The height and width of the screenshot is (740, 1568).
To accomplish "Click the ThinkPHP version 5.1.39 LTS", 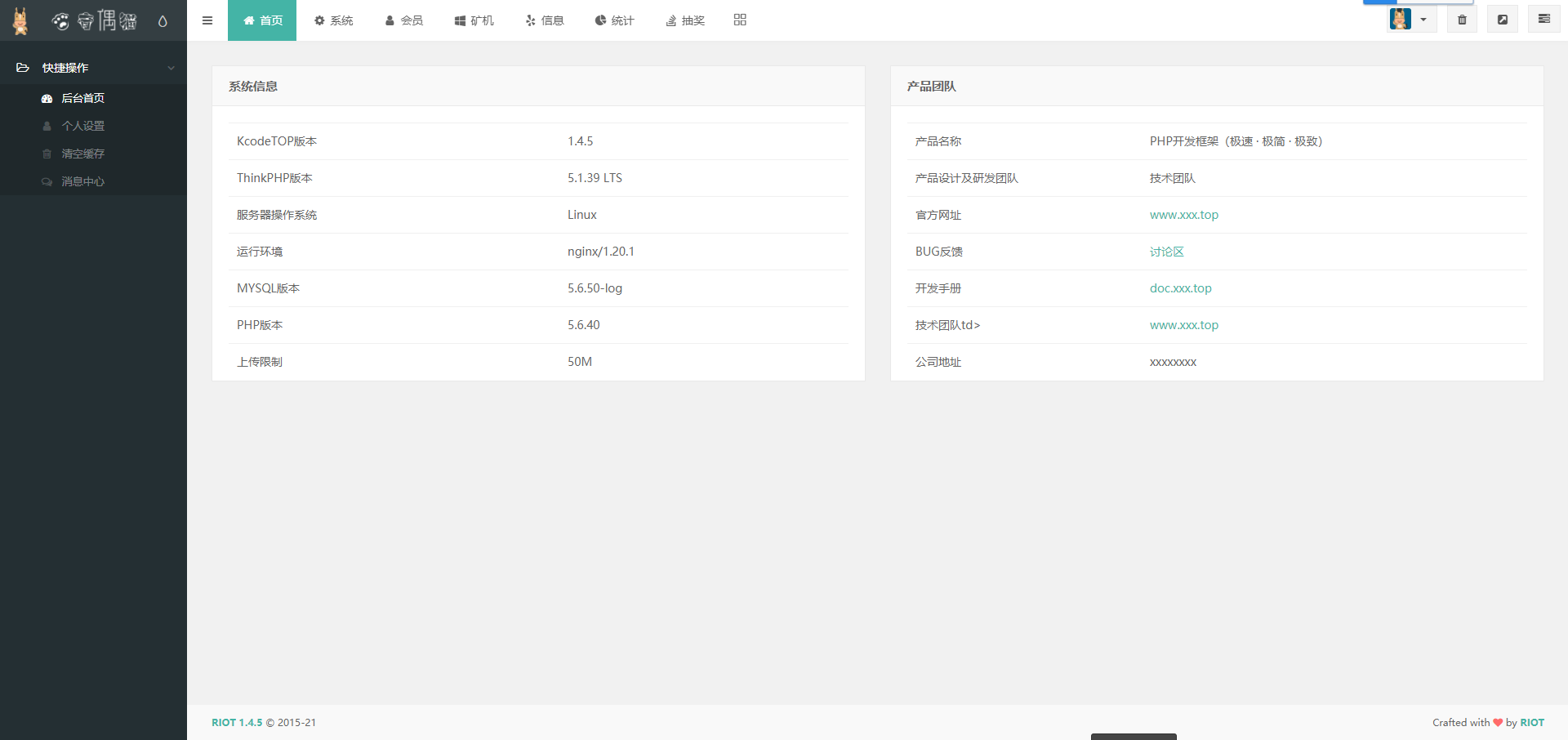I will tap(595, 178).
